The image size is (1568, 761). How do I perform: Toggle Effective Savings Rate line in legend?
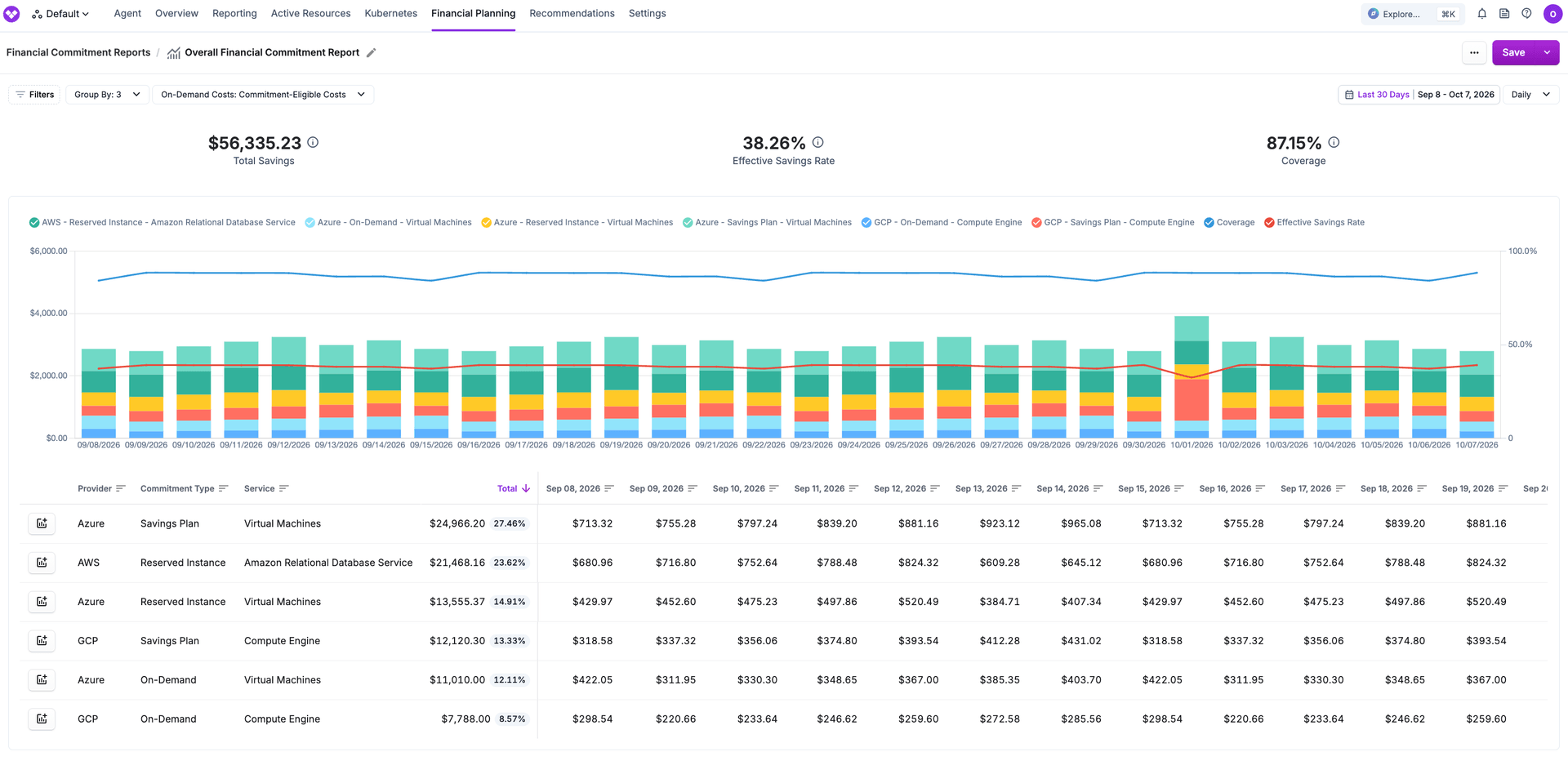1315,223
